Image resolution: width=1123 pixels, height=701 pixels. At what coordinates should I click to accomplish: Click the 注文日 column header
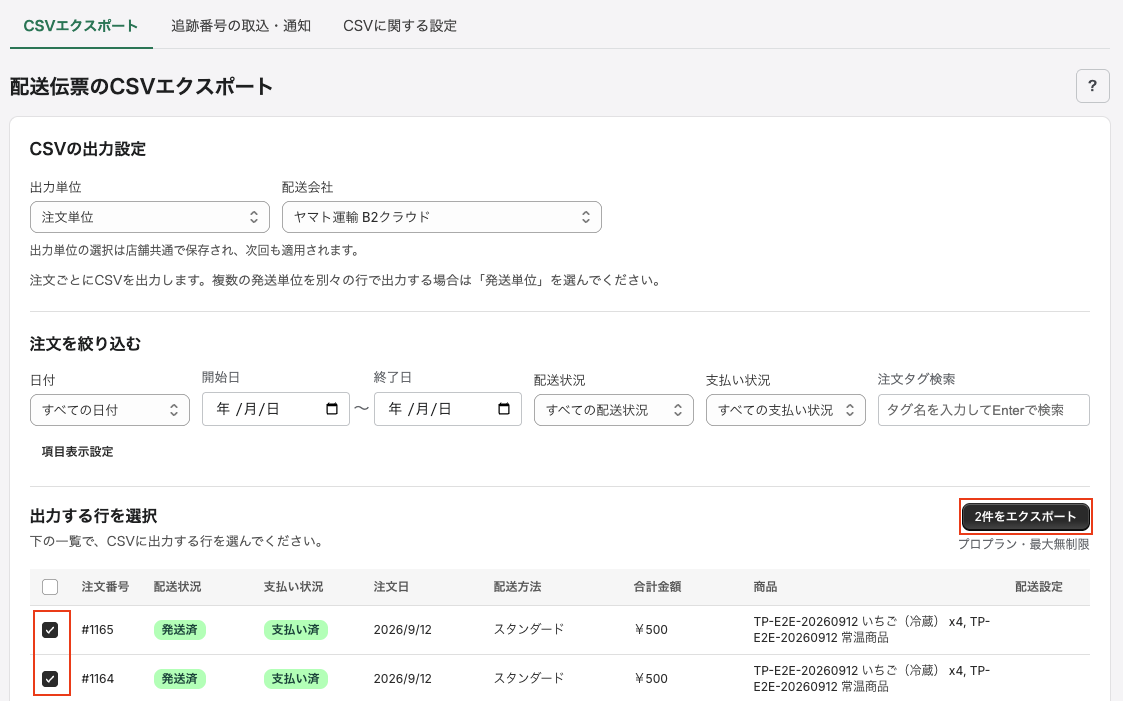point(391,587)
